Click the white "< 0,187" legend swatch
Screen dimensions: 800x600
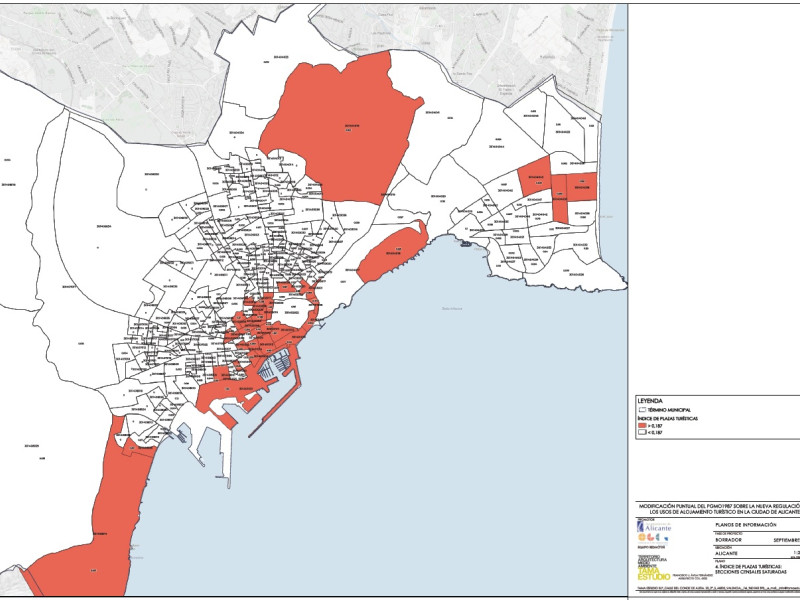[x=642, y=432]
